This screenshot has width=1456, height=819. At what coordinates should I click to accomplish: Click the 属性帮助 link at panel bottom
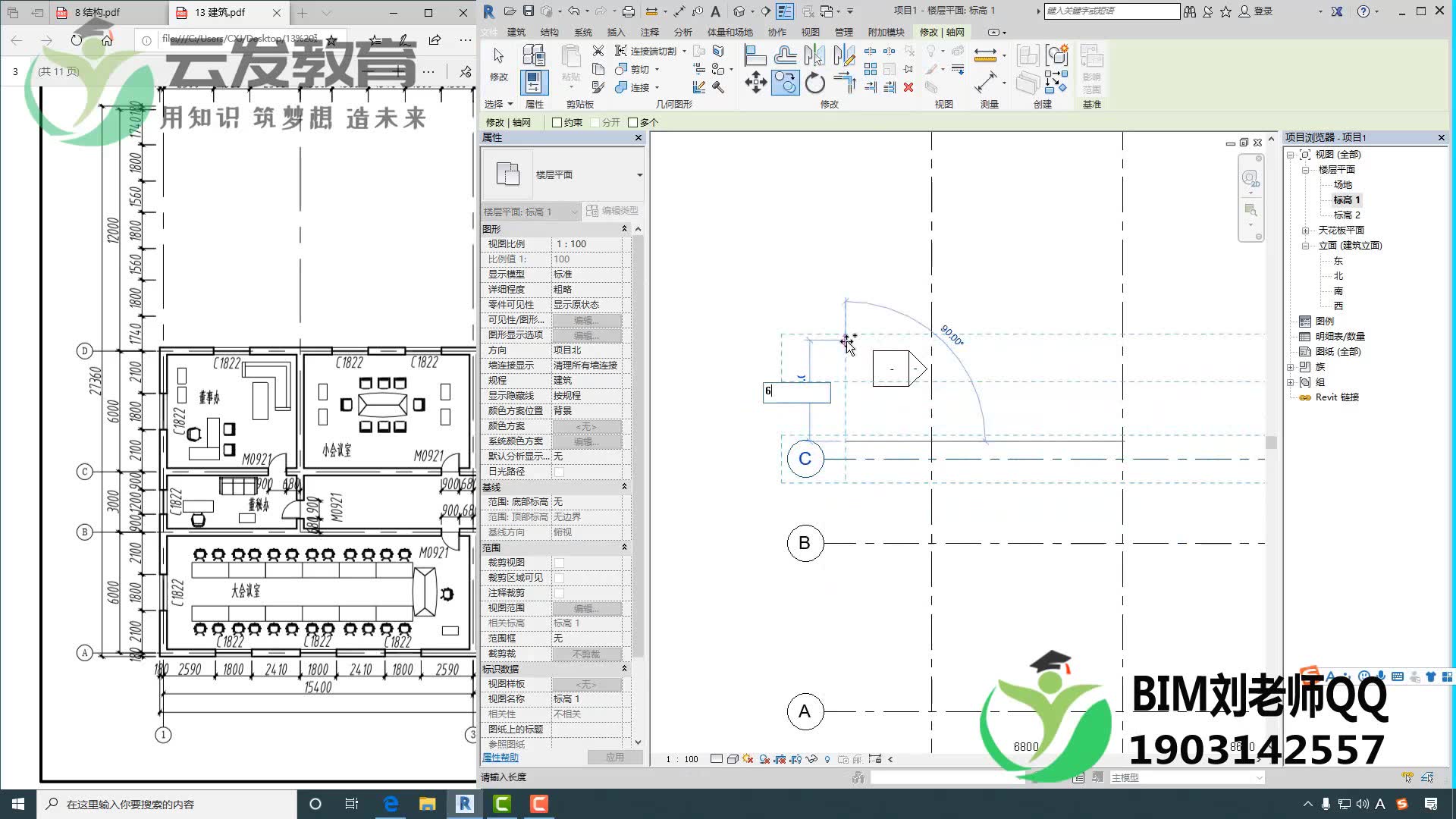coord(500,757)
